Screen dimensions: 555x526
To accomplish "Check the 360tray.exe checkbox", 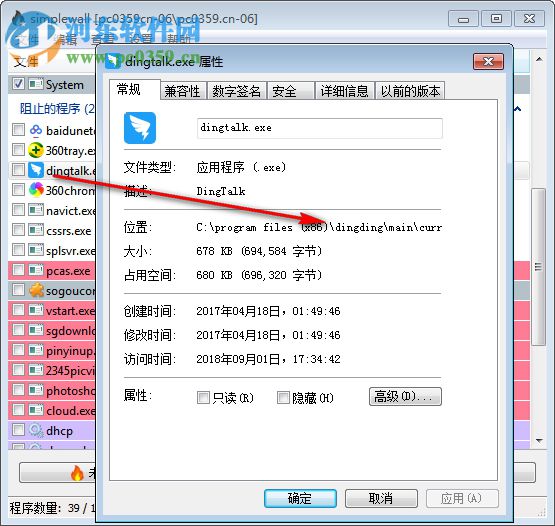I will click(x=18, y=150).
